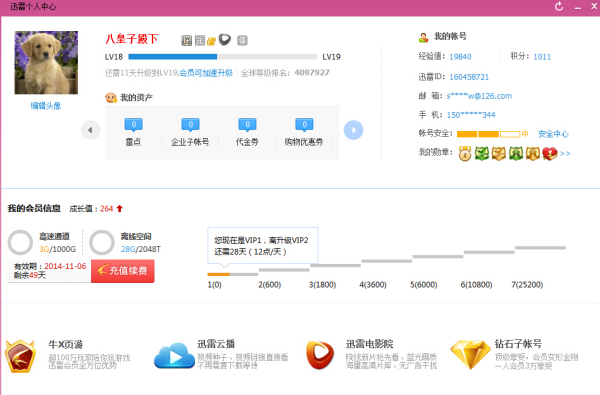Click the 28G/2048T offline space usage
Screen dimensions: 600x395
coord(141,249)
